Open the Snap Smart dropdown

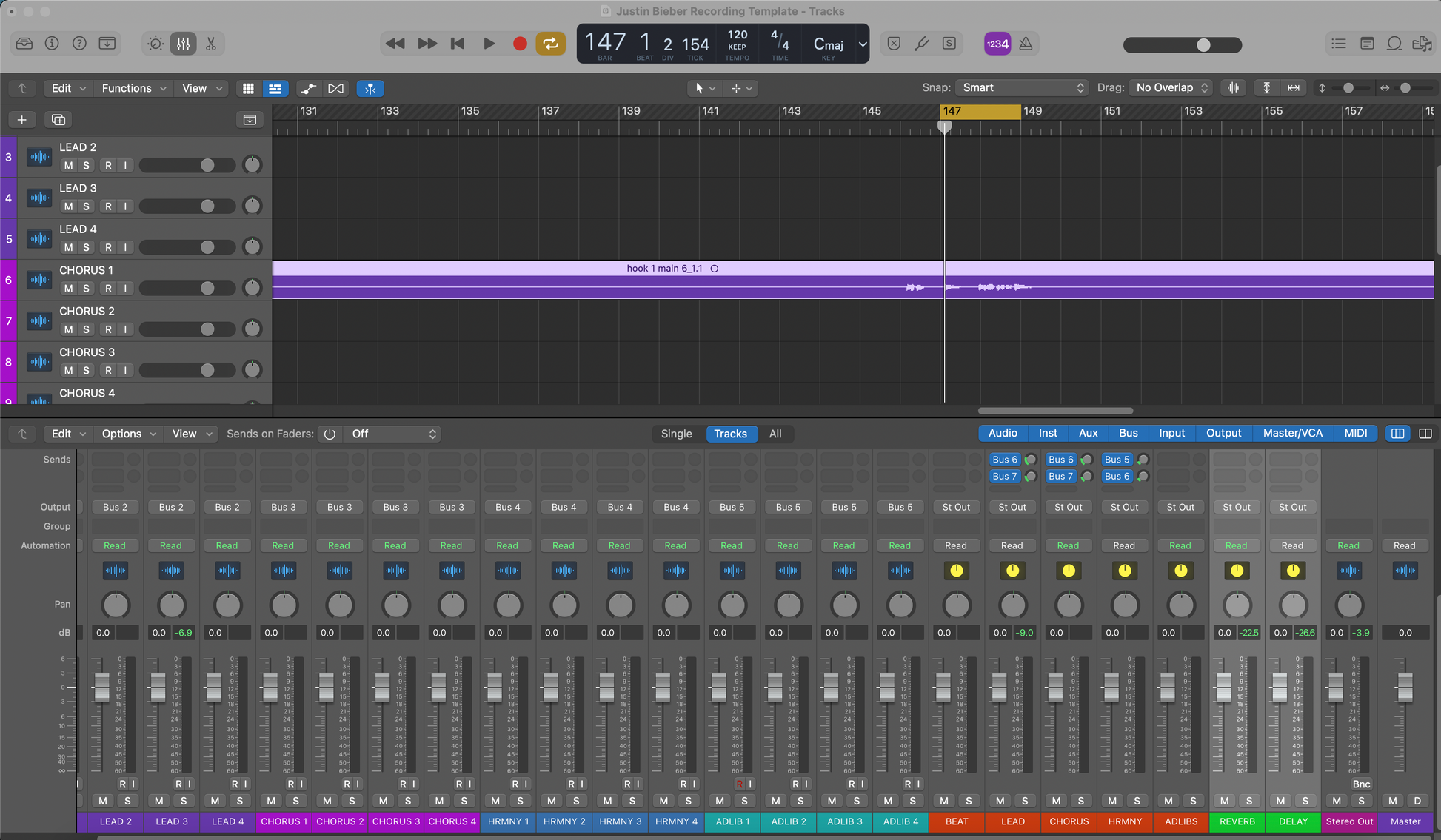tap(1021, 87)
